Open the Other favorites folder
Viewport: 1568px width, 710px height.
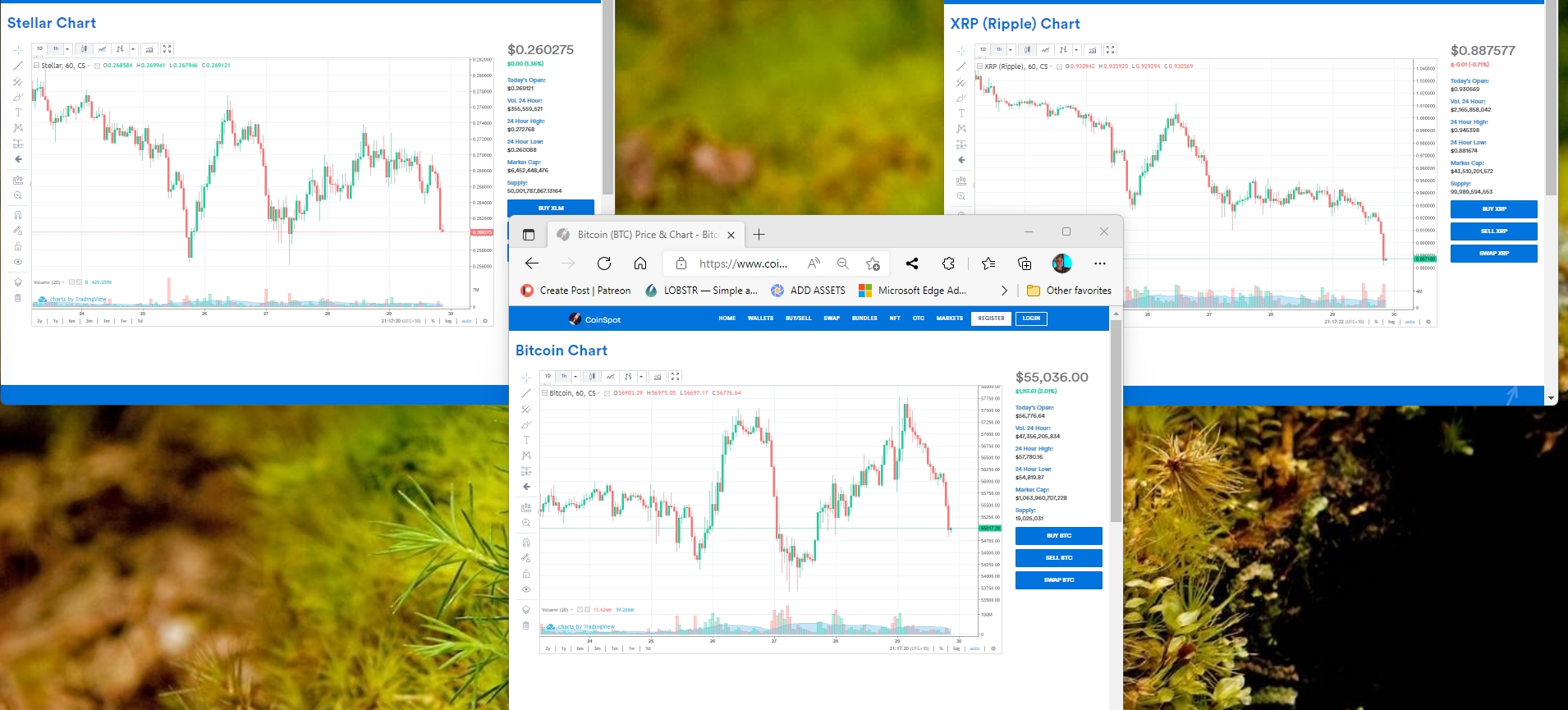[x=1069, y=291]
